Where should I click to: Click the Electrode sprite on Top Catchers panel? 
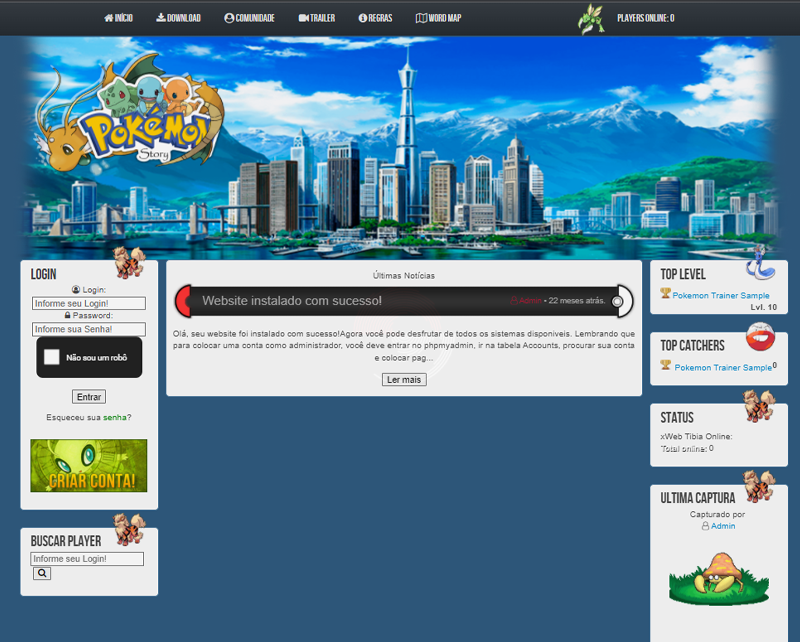760,337
